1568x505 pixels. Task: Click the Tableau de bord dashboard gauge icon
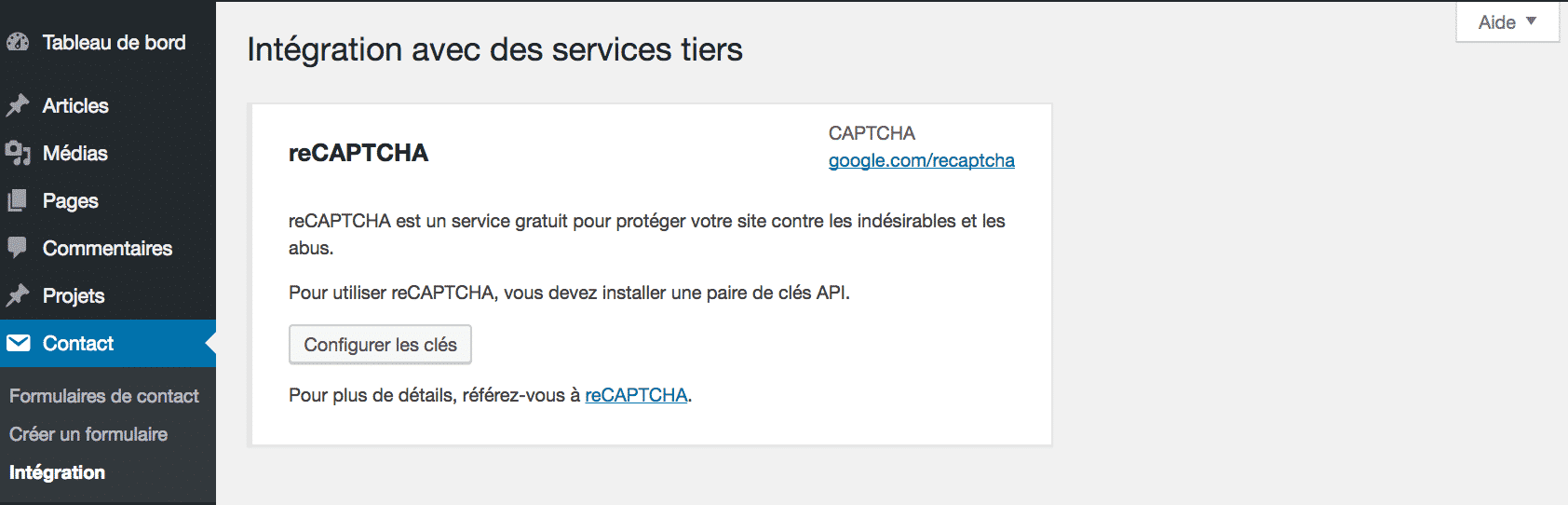click(18, 42)
